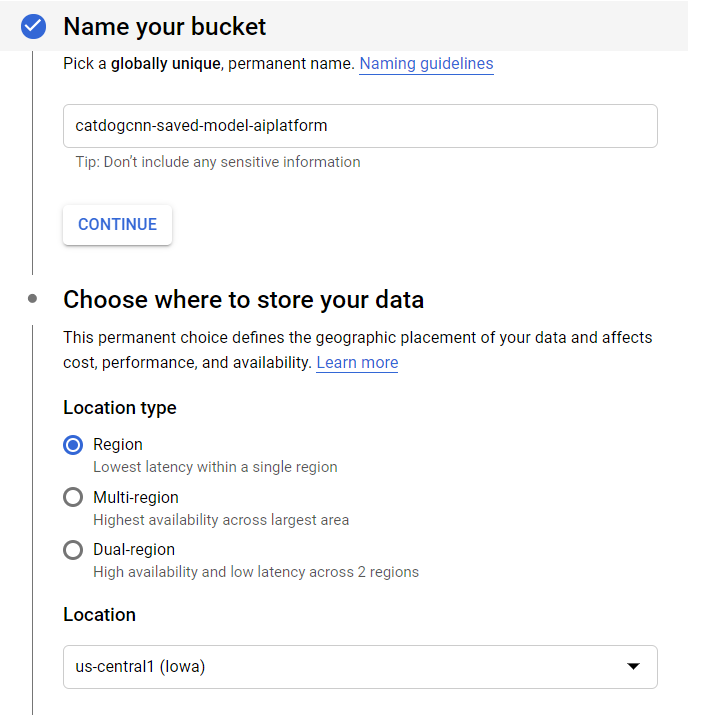The width and height of the screenshot is (727, 715).
Task: Focus the bucket name input field
Action: pyautogui.click(x=360, y=126)
